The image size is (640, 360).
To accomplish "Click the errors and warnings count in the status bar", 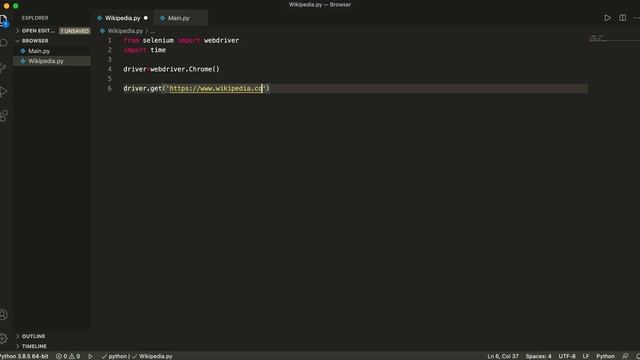I will (68, 356).
